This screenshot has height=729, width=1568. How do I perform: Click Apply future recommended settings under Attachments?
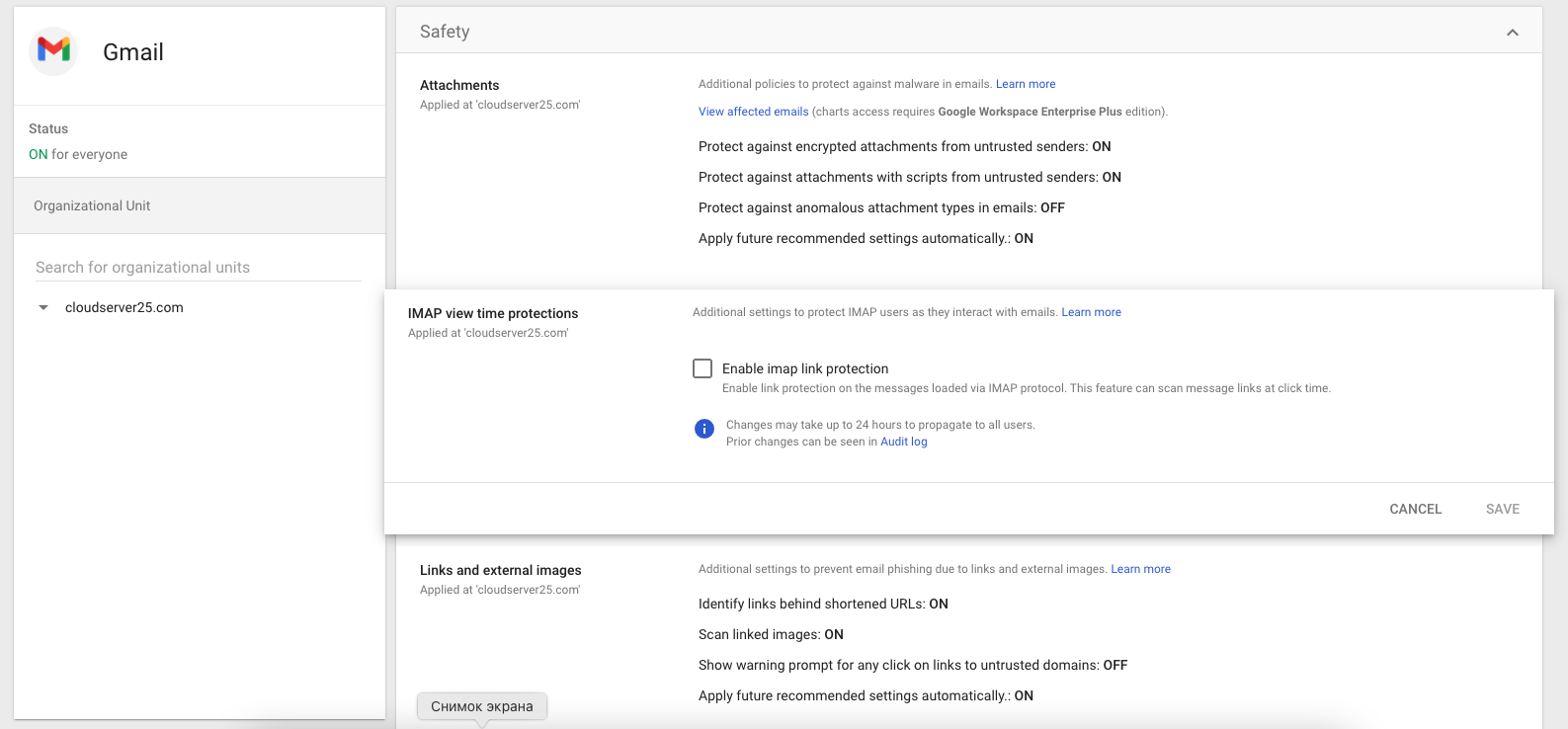click(x=866, y=238)
